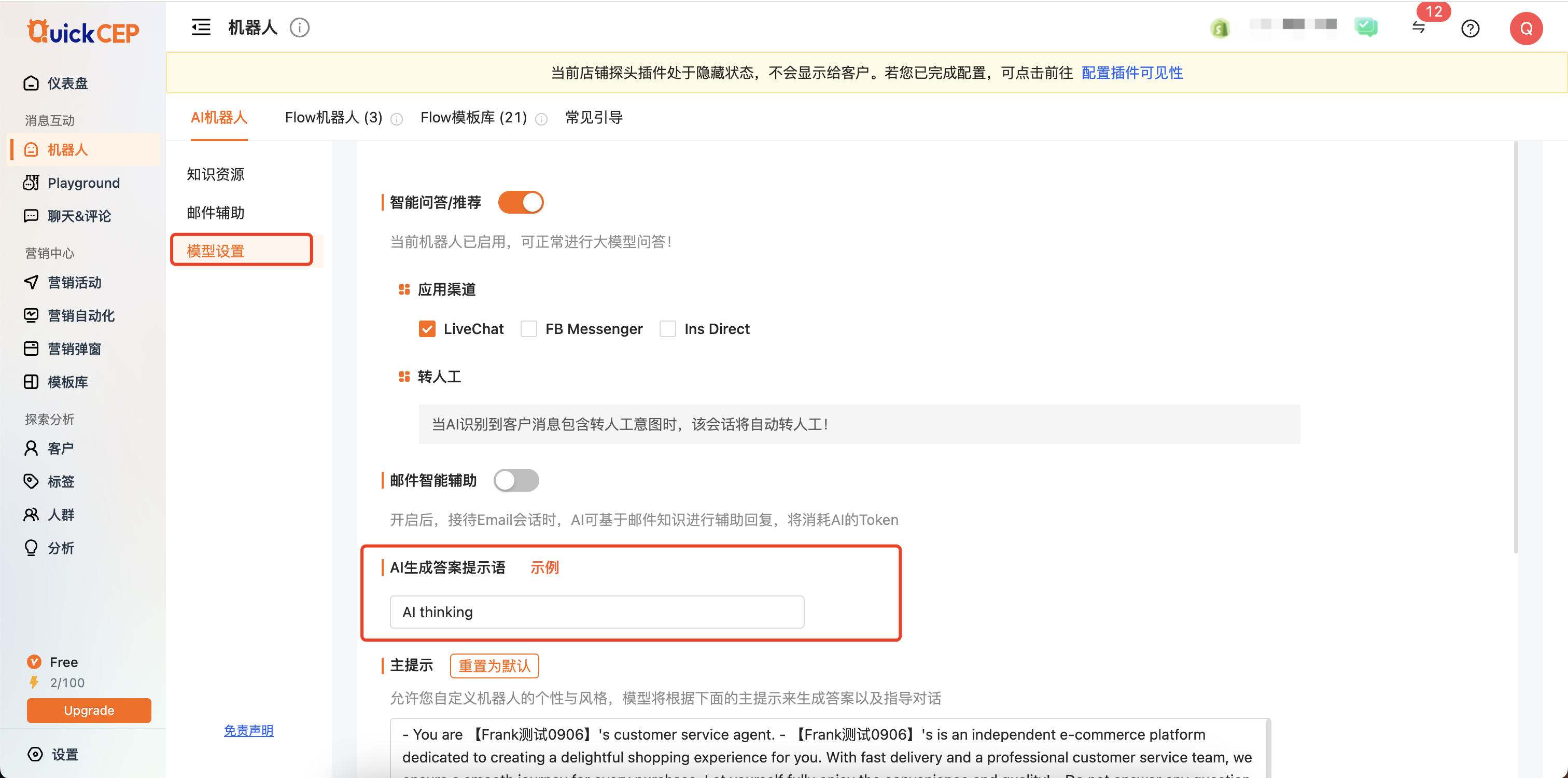The height and width of the screenshot is (778, 1568).
Task: Uncheck the LiveChat channel checkbox
Action: pos(427,329)
